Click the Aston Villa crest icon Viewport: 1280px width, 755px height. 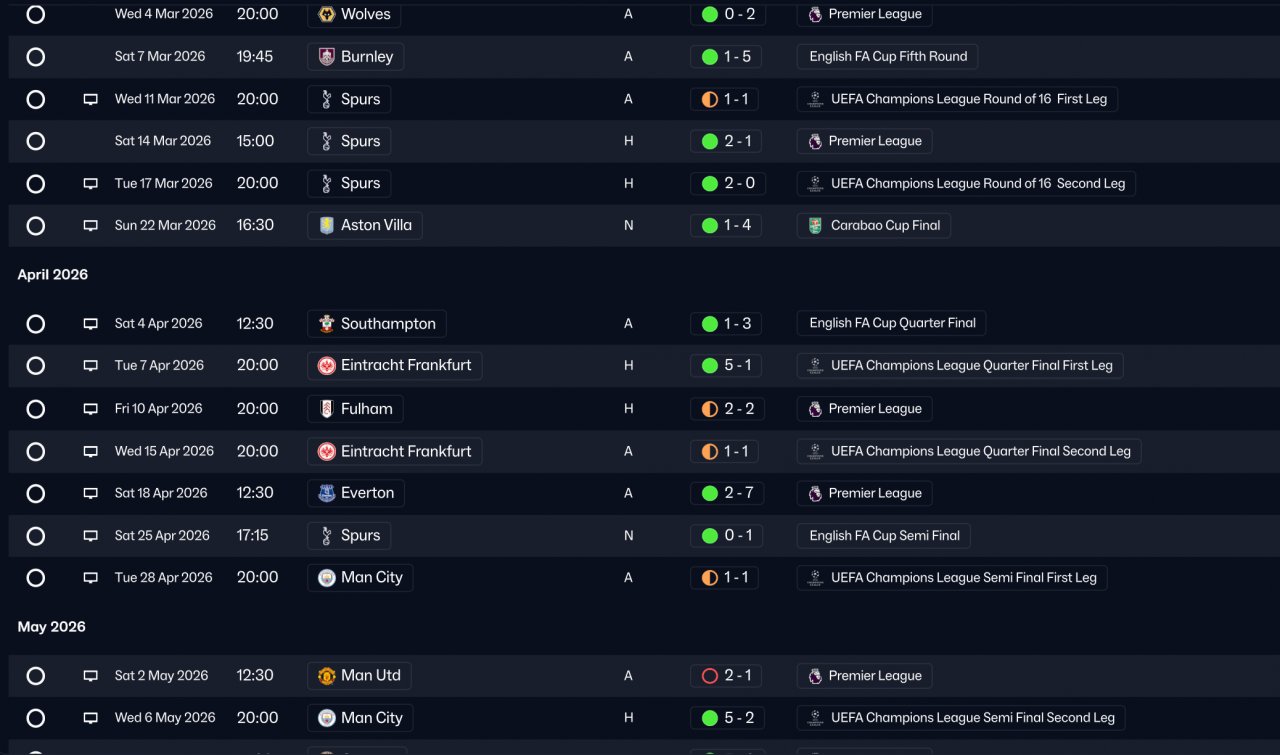(x=326, y=226)
